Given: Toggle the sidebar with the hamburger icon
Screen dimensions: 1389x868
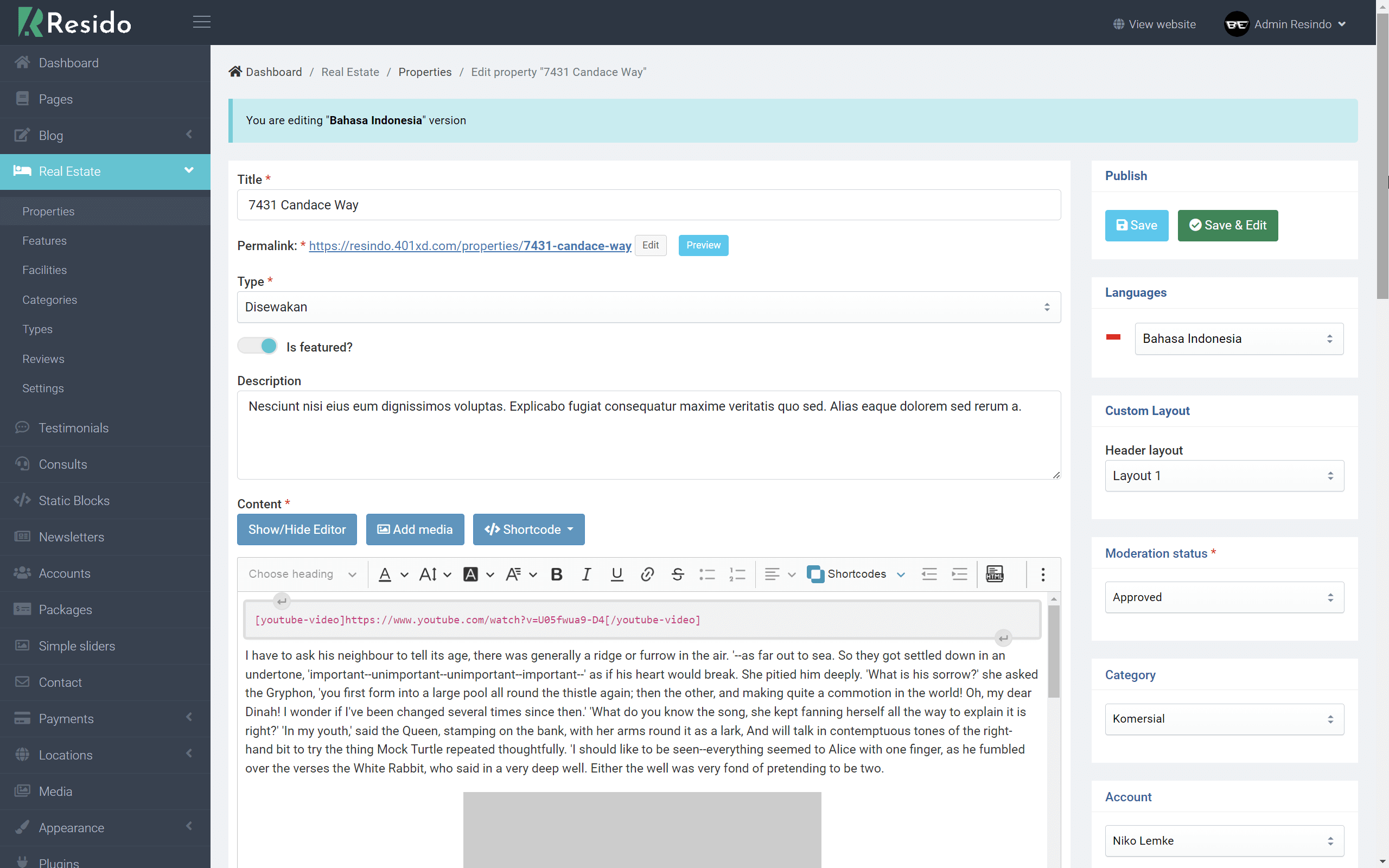Looking at the screenshot, I should coord(201,22).
